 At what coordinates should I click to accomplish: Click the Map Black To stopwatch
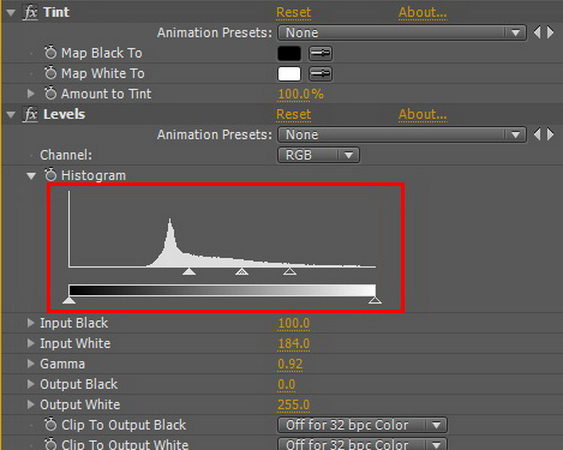[x=51, y=52]
